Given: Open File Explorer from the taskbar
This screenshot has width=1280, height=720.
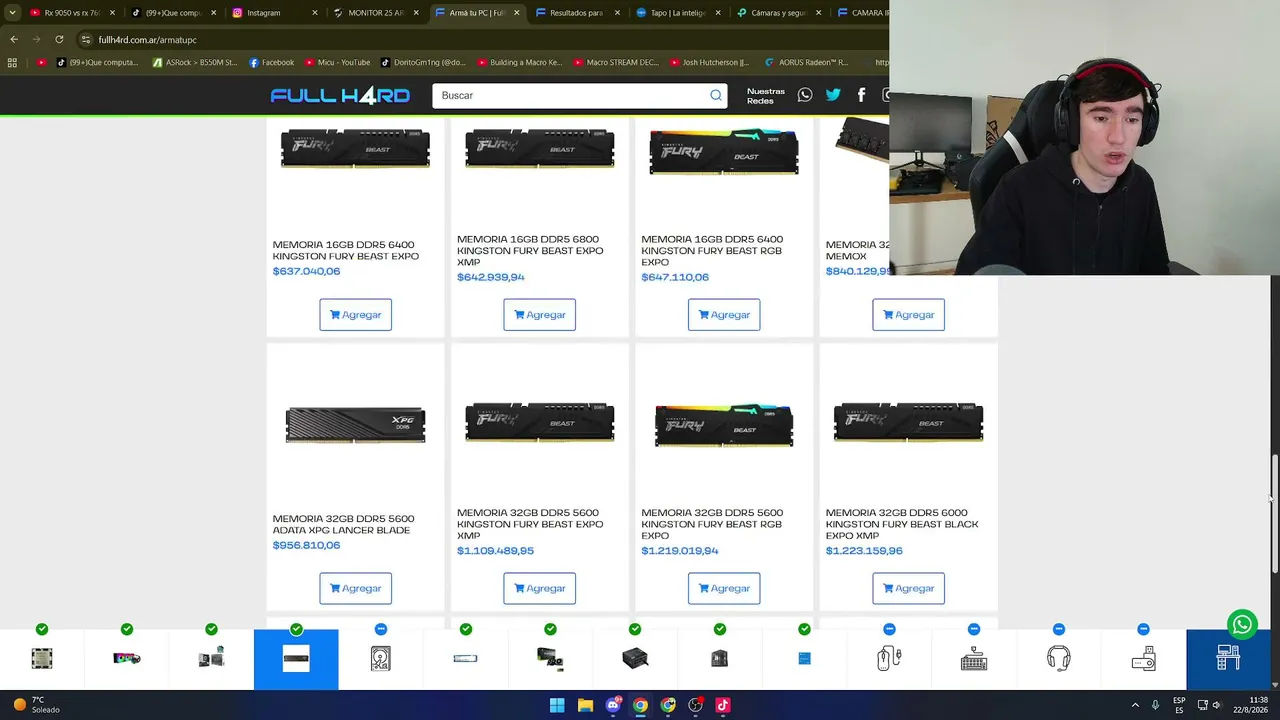Looking at the screenshot, I should tap(585, 705).
